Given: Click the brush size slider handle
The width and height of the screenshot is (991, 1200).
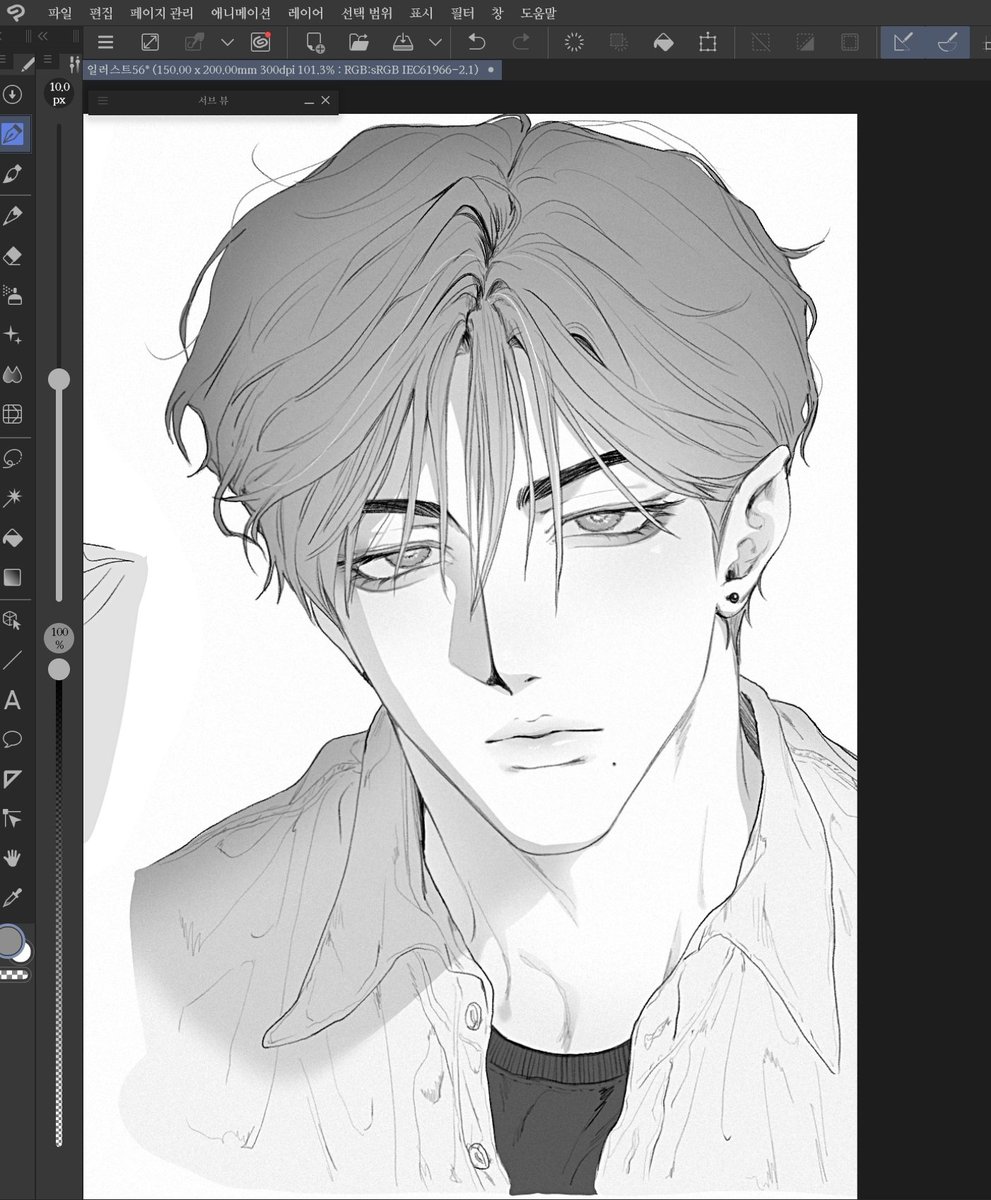Looking at the screenshot, I should (x=60, y=379).
